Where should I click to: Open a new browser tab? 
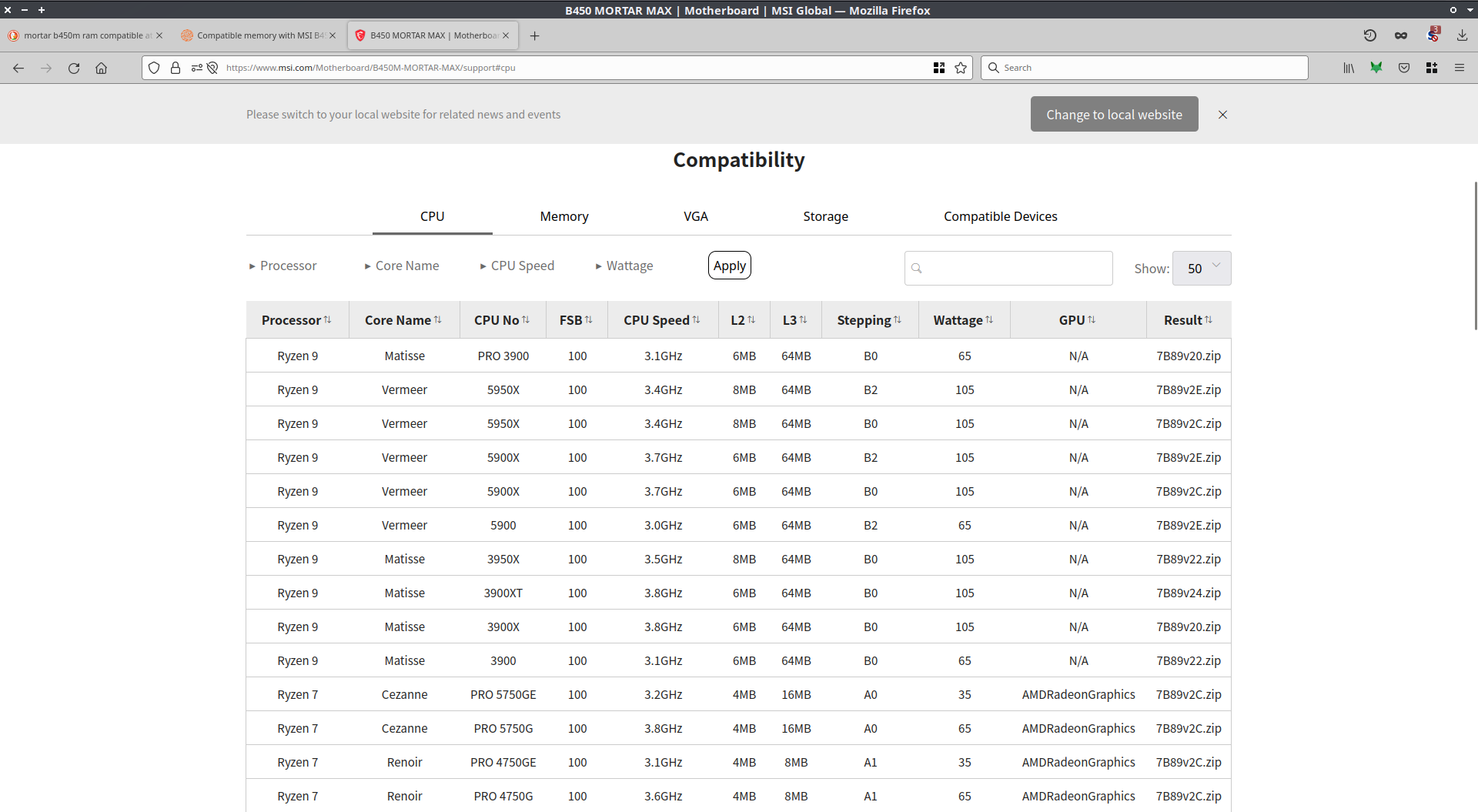point(535,35)
